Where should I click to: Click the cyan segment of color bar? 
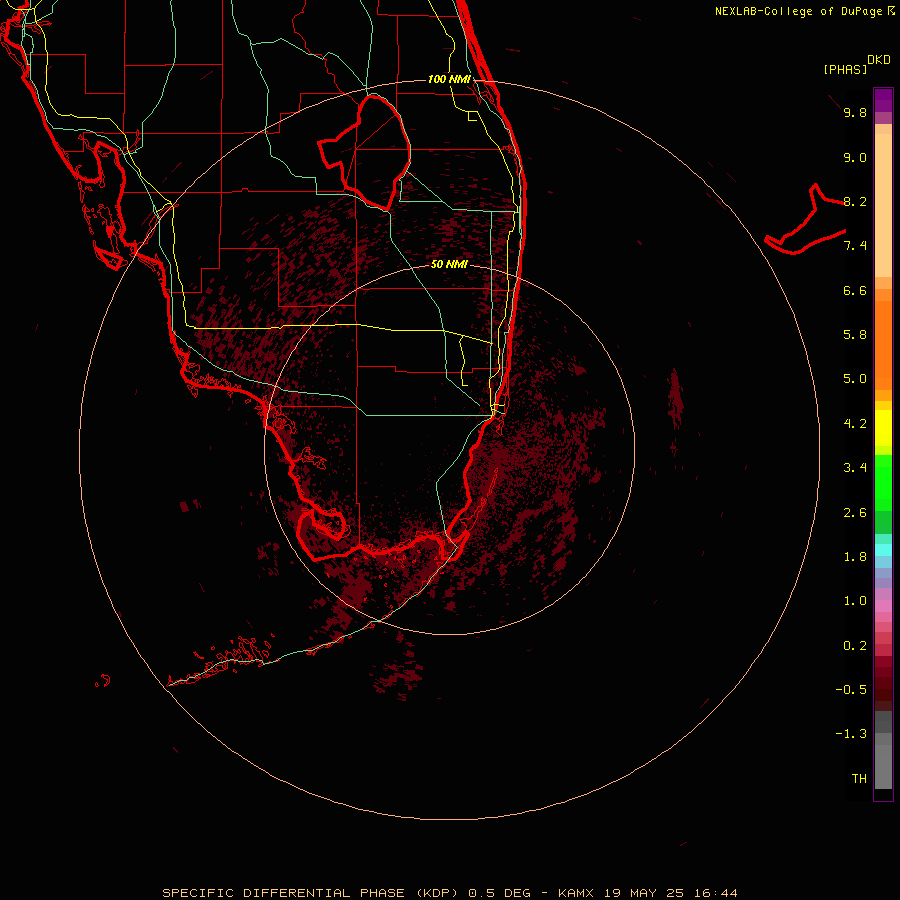pyautogui.click(x=883, y=550)
